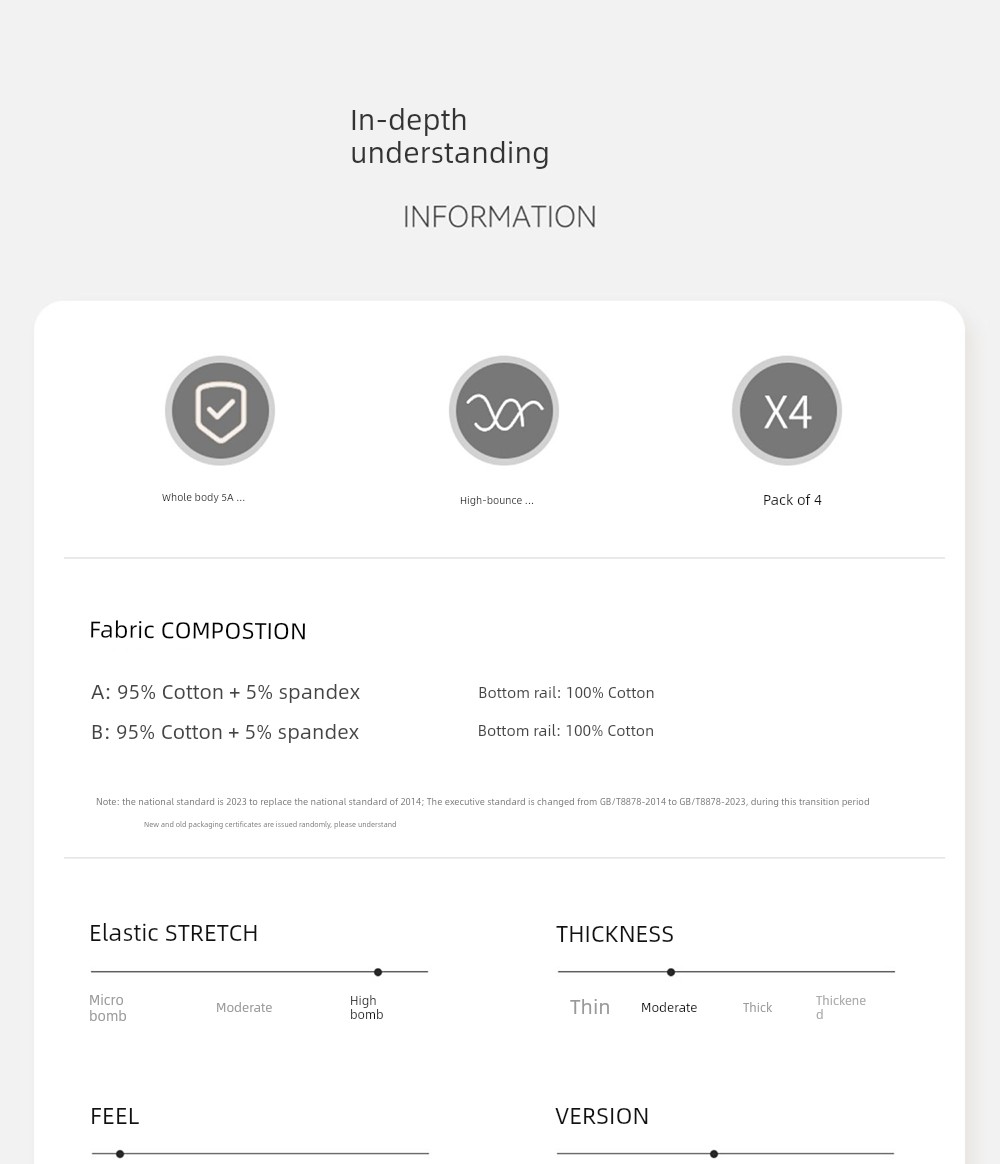Select the Whole body 5A label

click(203, 497)
